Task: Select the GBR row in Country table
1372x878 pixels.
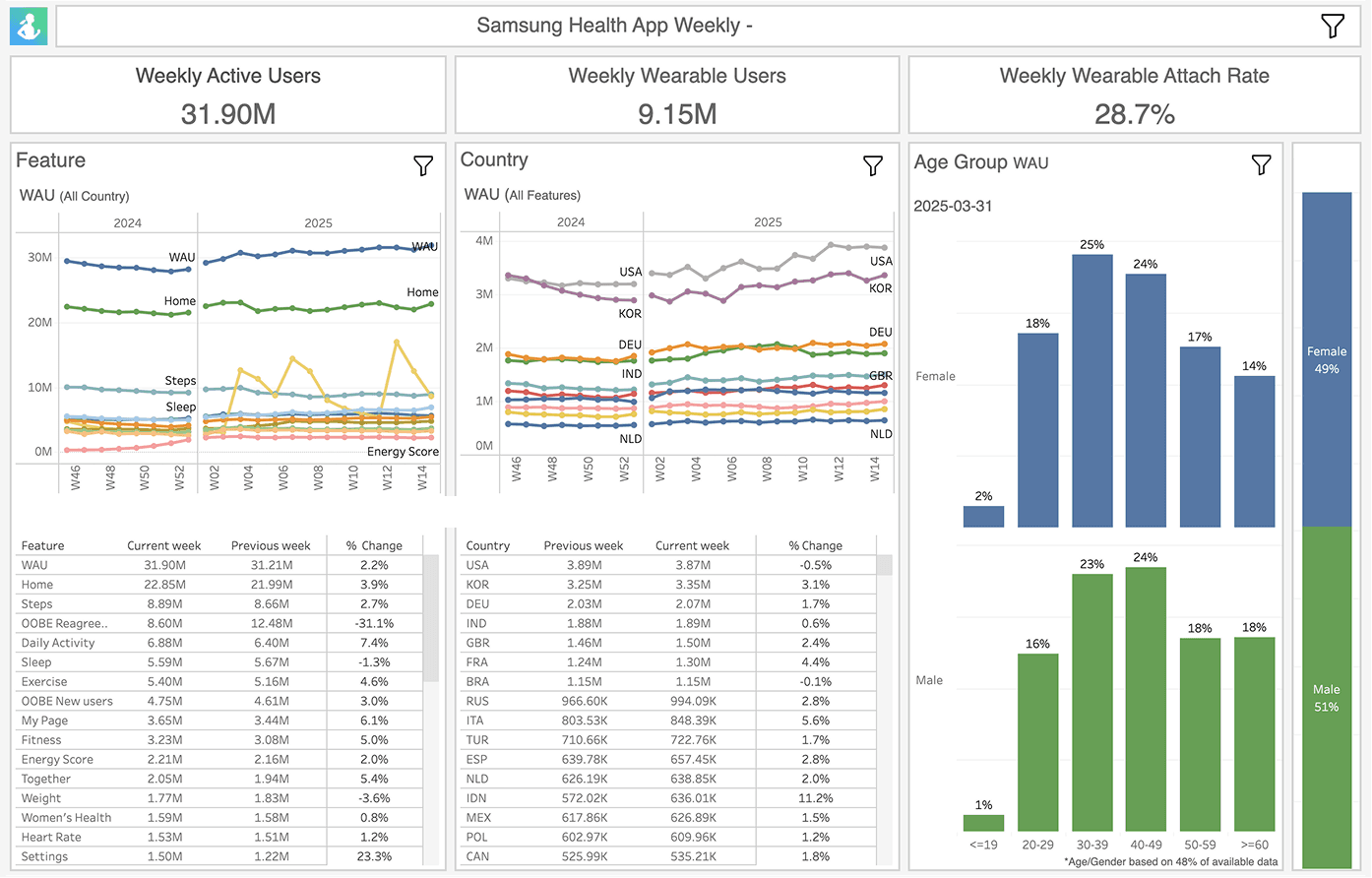Action: coord(668,643)
